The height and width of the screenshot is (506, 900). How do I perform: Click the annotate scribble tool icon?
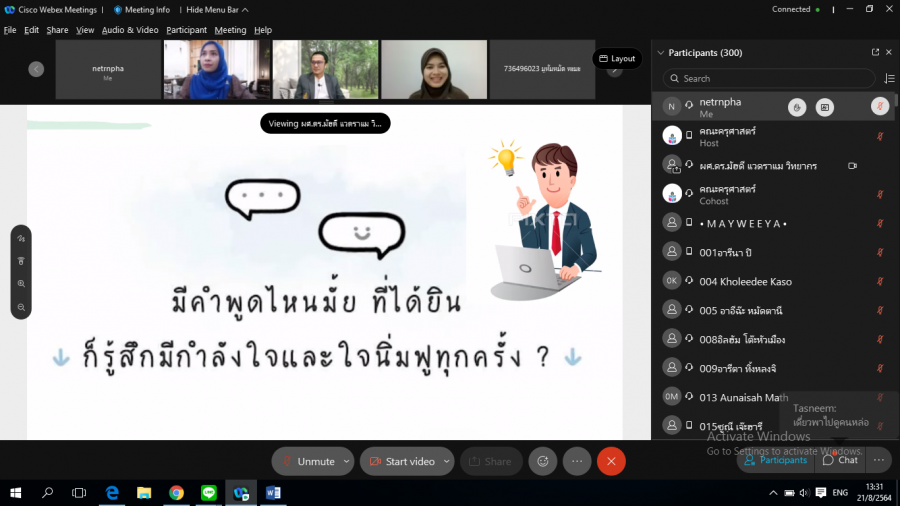21,239
